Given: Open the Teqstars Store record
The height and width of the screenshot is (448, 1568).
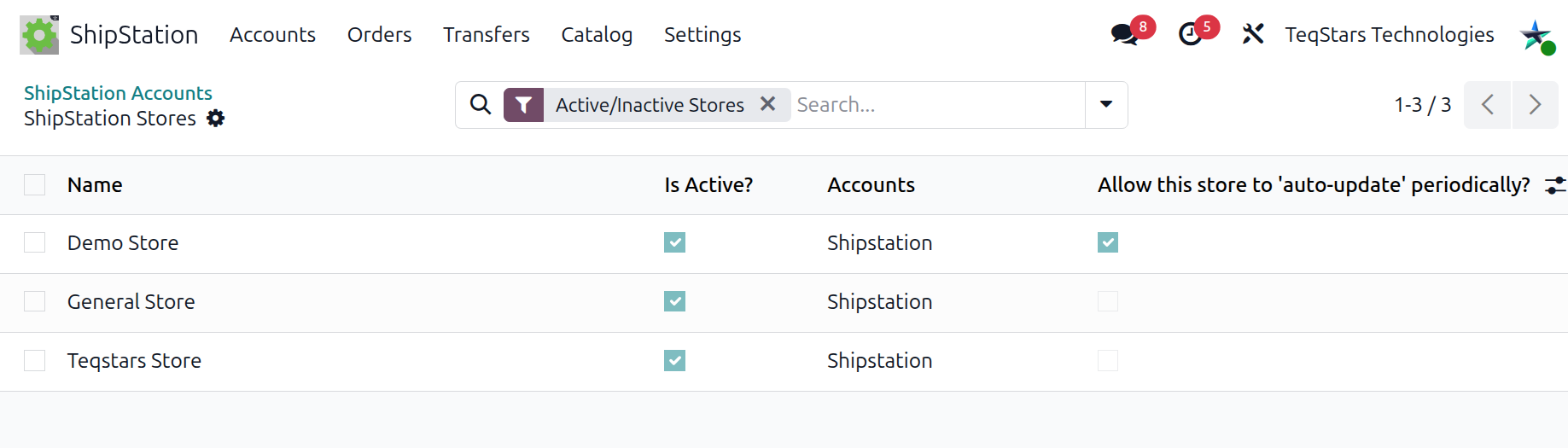Looking at the screenshot, I should coord(134,361).
